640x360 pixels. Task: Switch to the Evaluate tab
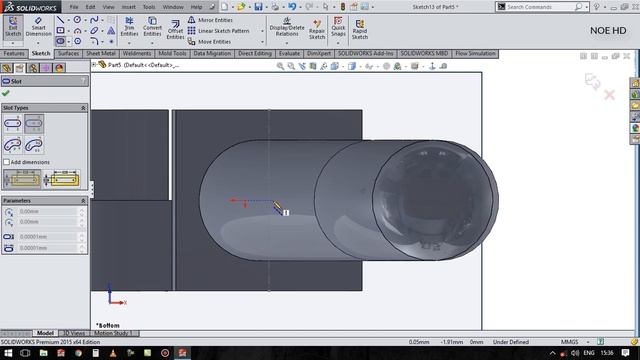289,53
